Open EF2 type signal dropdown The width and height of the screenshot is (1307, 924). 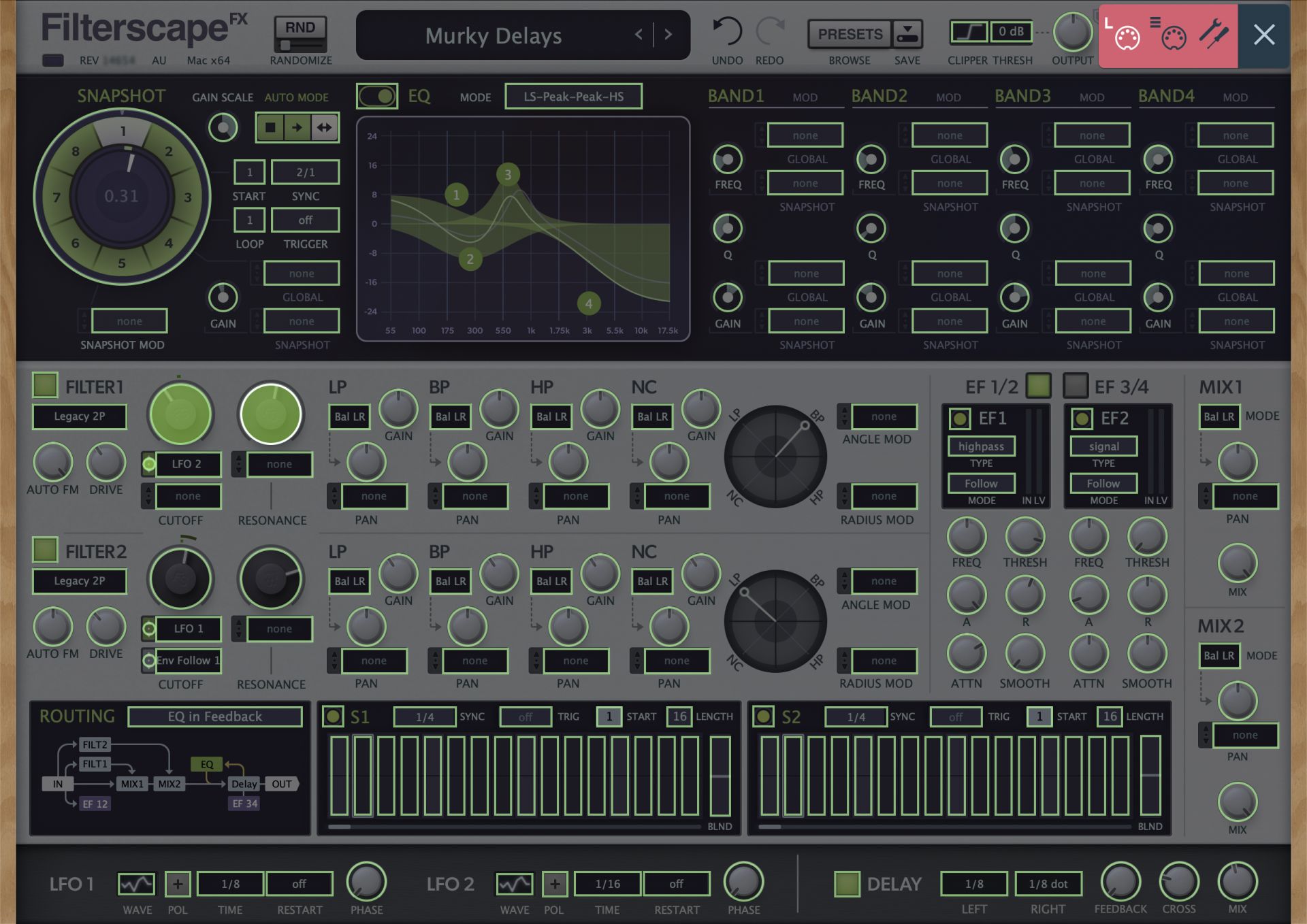point(1103,446)
